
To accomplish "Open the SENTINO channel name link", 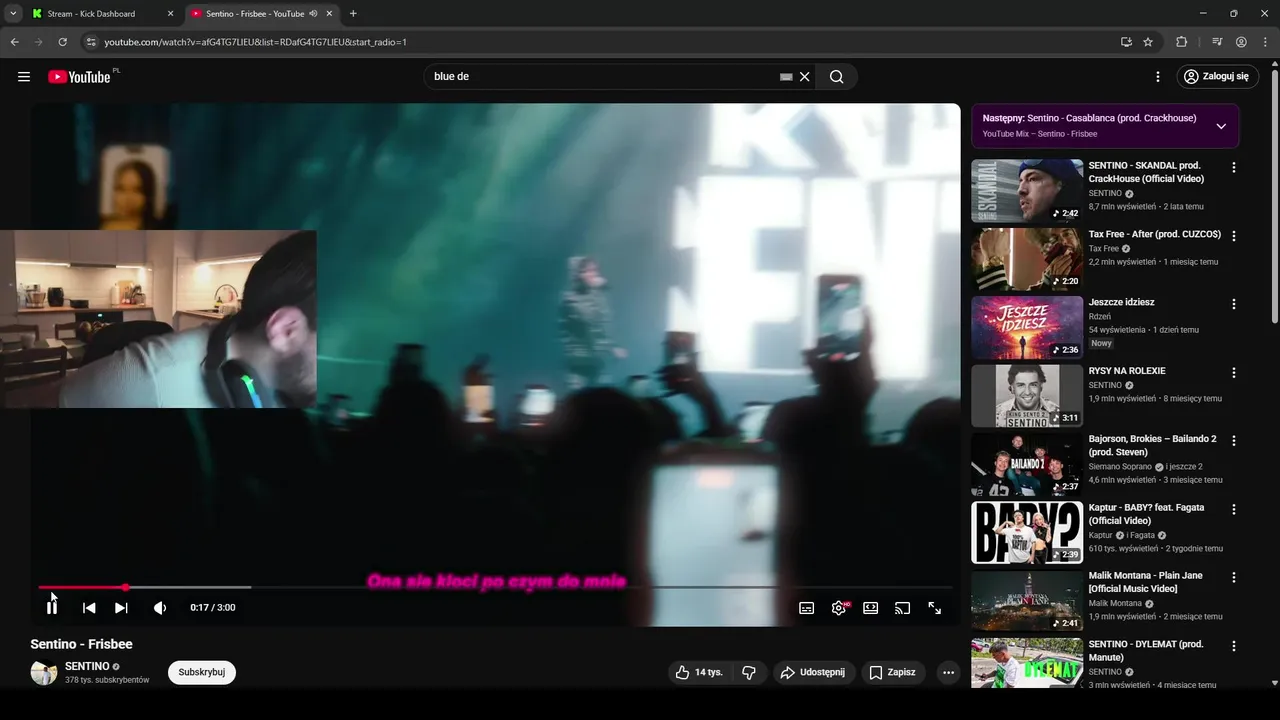I will coord(87,666).
